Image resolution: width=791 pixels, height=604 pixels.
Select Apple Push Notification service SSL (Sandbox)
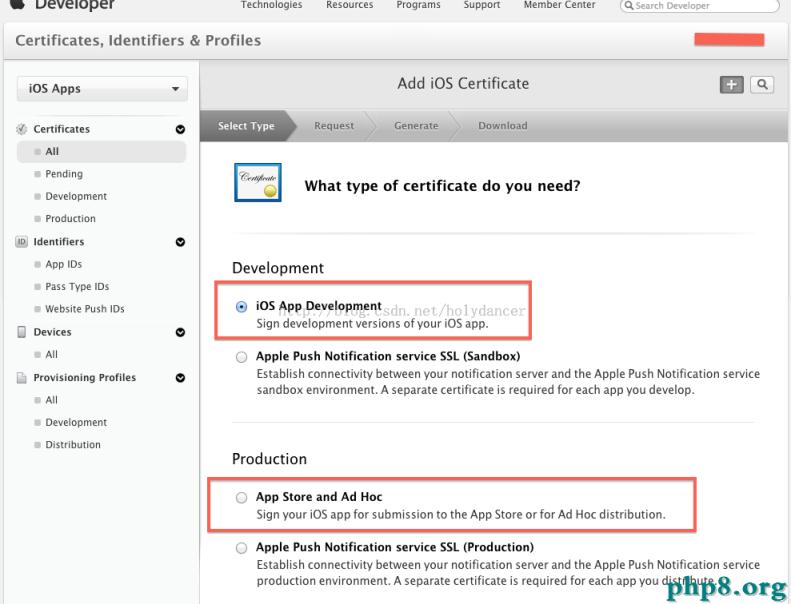[242, 357]
